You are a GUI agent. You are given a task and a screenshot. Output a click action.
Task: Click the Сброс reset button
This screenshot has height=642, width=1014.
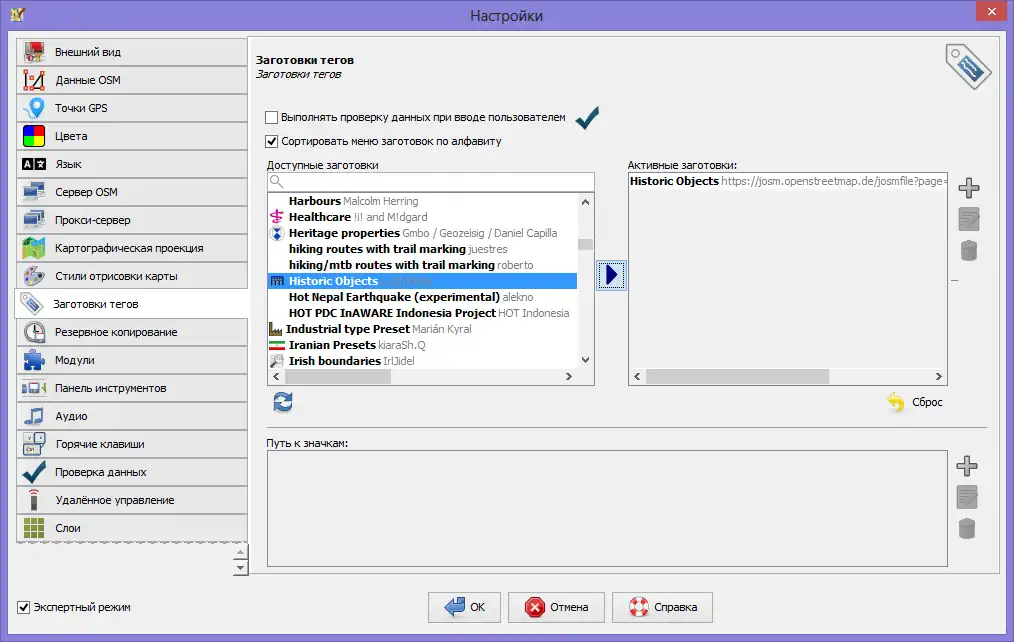click(915, 402)
